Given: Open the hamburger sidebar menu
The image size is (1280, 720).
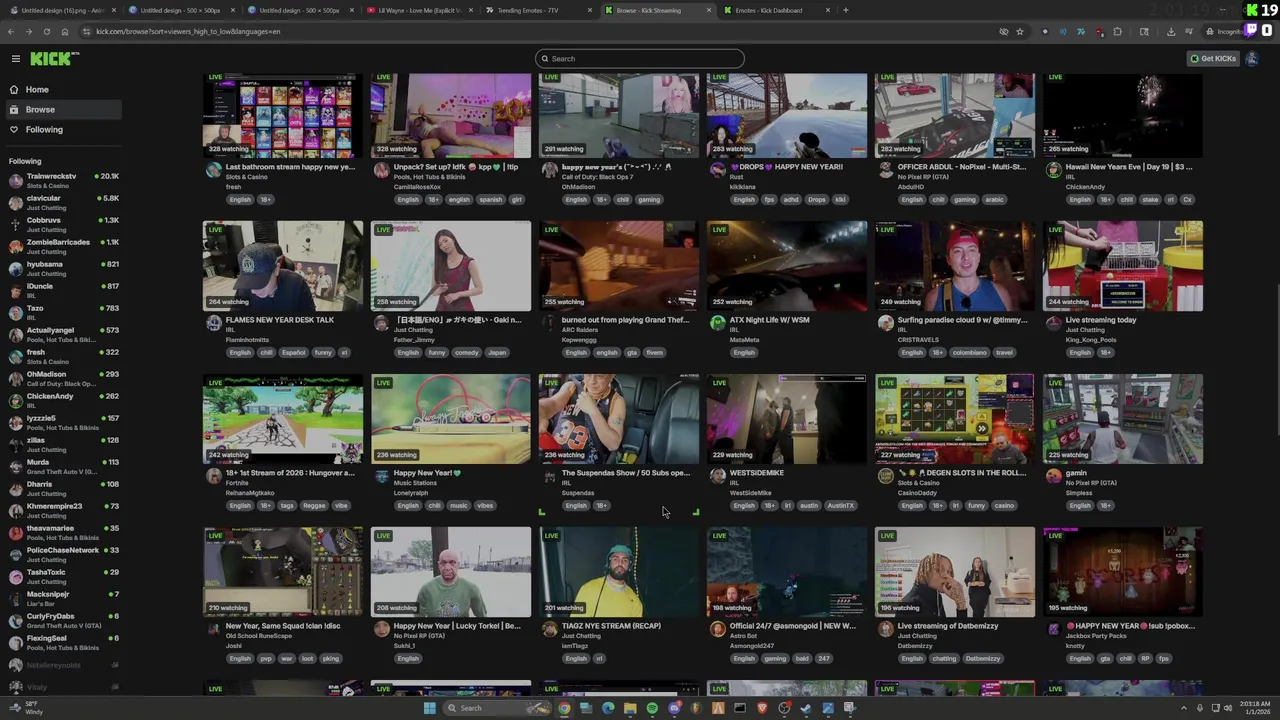Looking at the screenshot, I should [x=15, y=59].
